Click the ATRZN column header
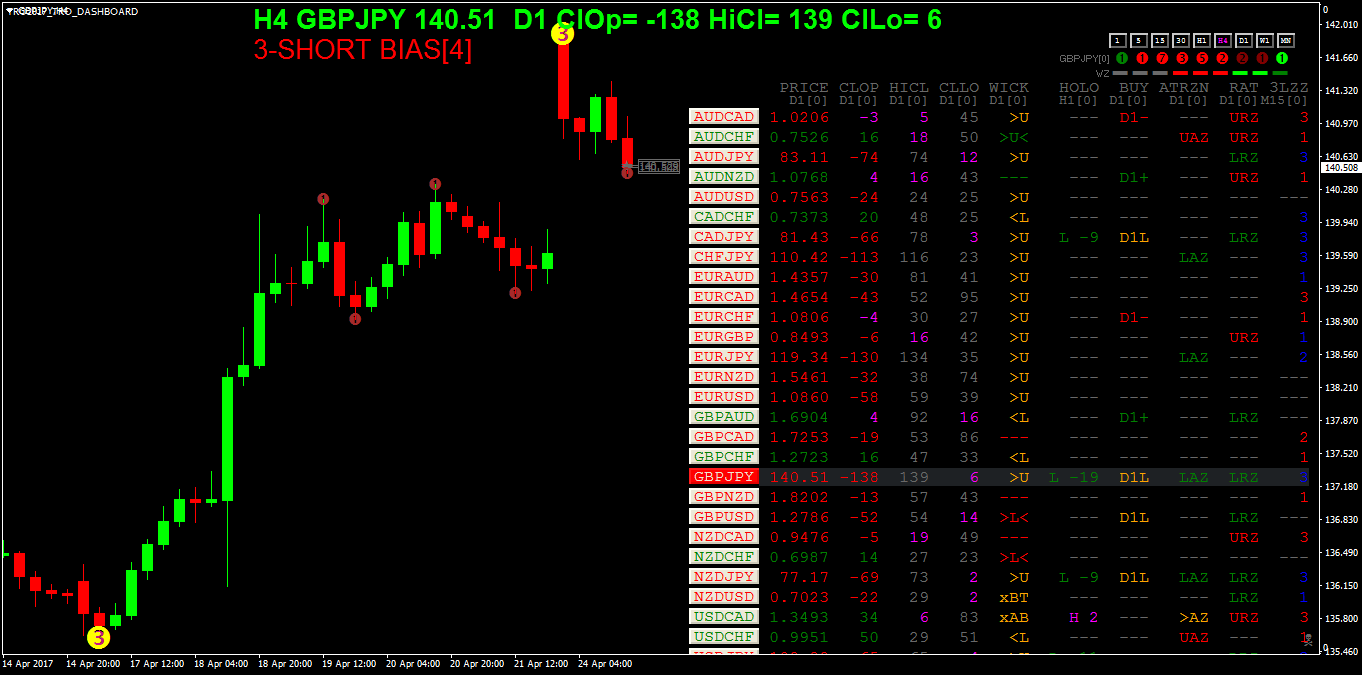 (1184, 88)
